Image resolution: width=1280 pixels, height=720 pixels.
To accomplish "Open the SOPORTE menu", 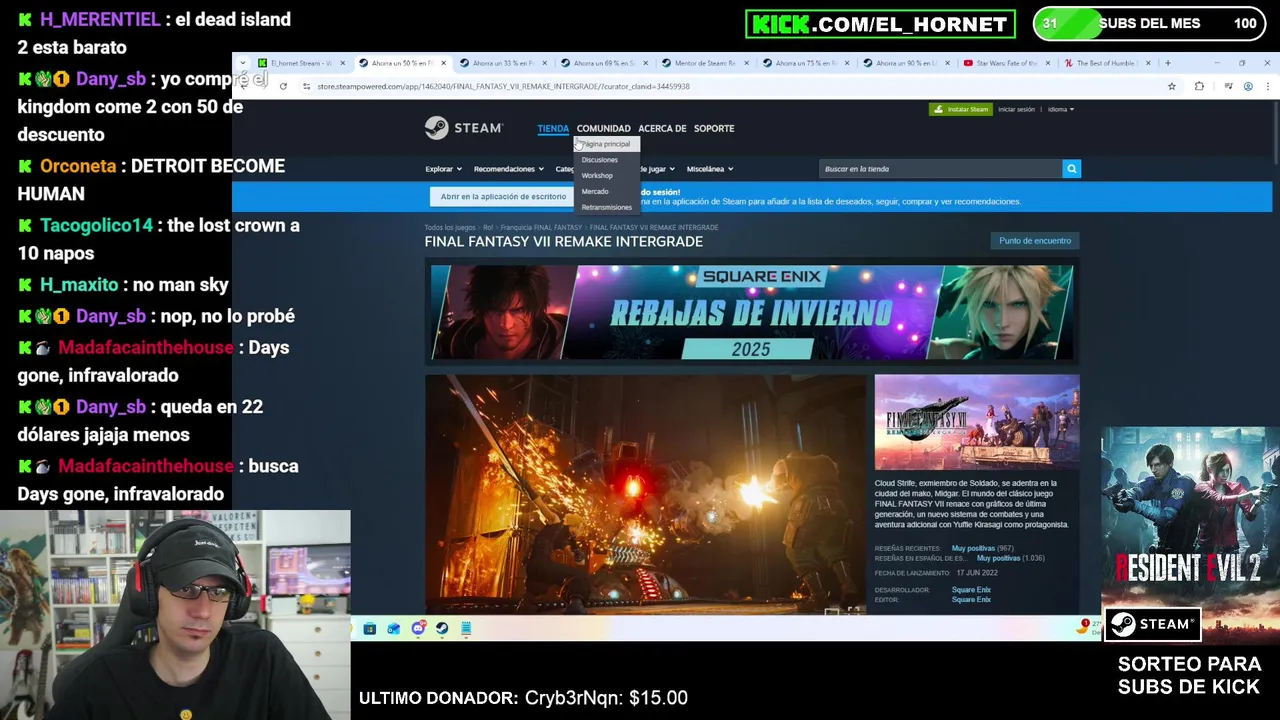I will click(714, 128).
